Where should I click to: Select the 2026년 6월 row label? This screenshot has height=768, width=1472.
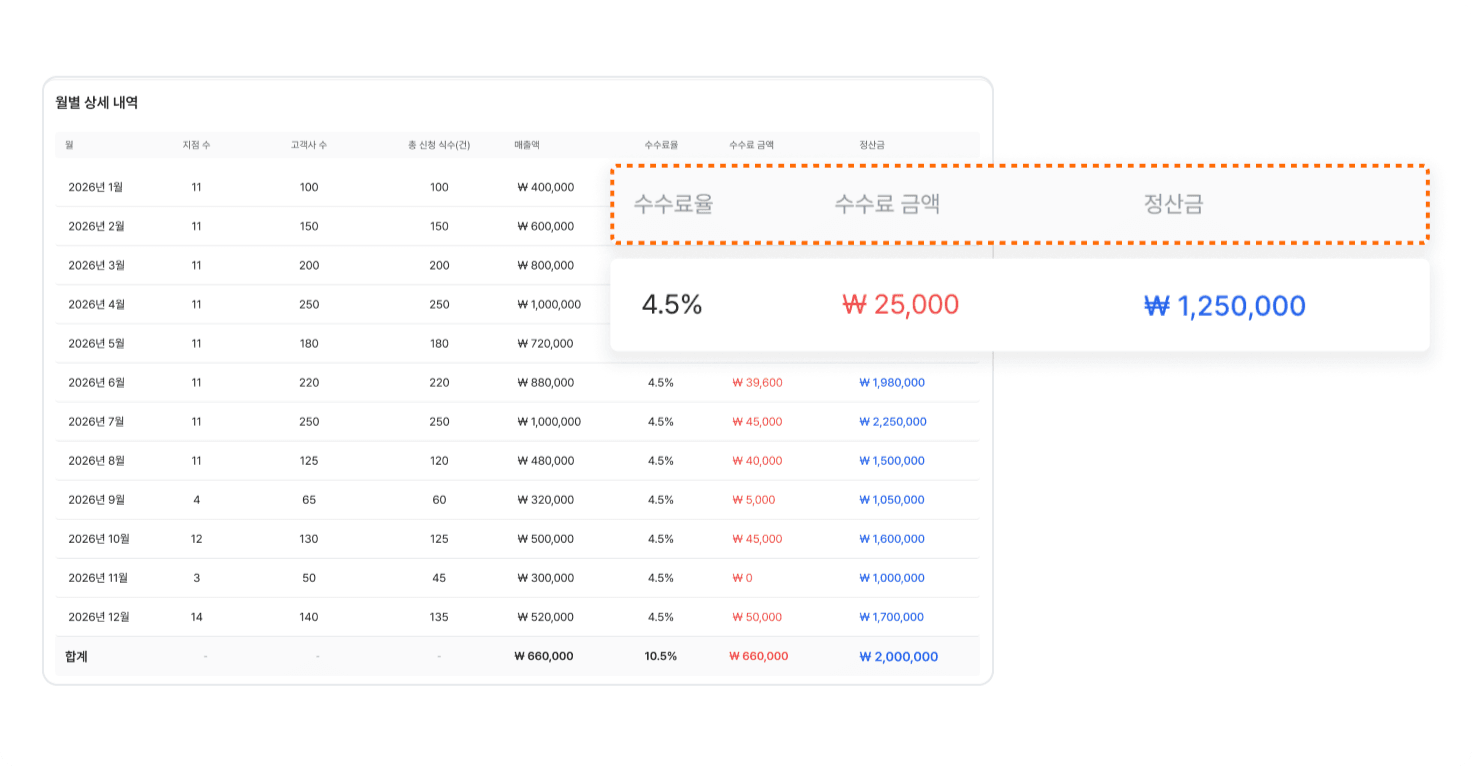click(x=96, y=382)
